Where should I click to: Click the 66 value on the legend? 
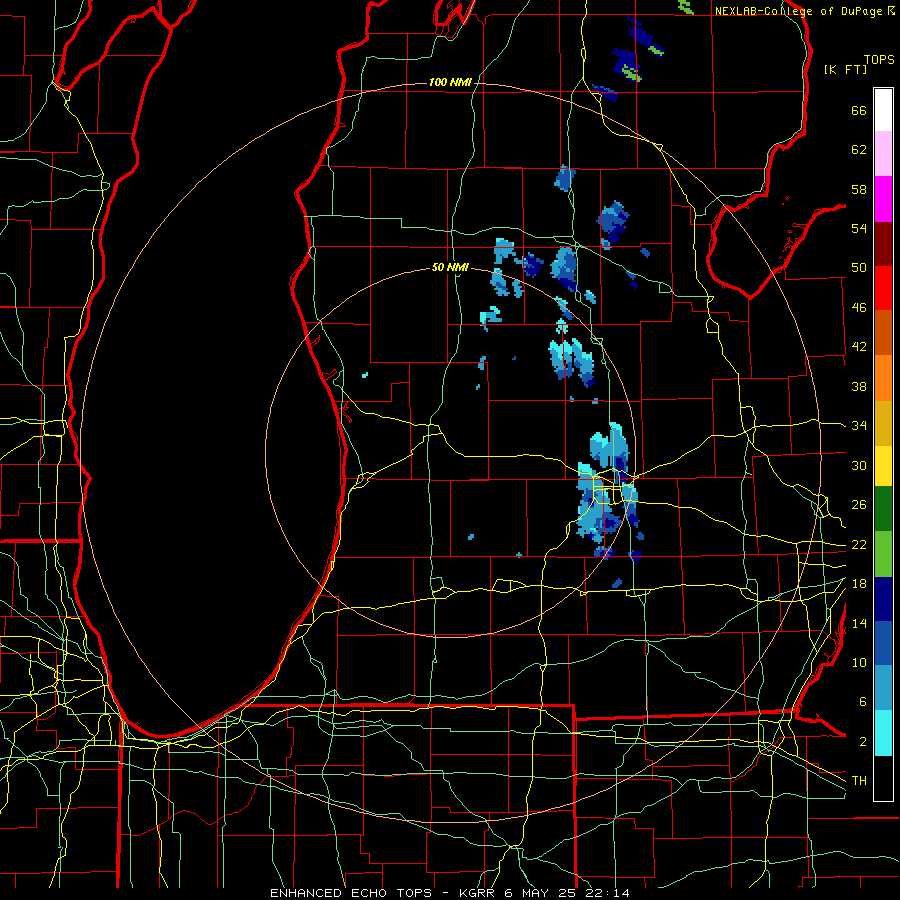point(859,111)
